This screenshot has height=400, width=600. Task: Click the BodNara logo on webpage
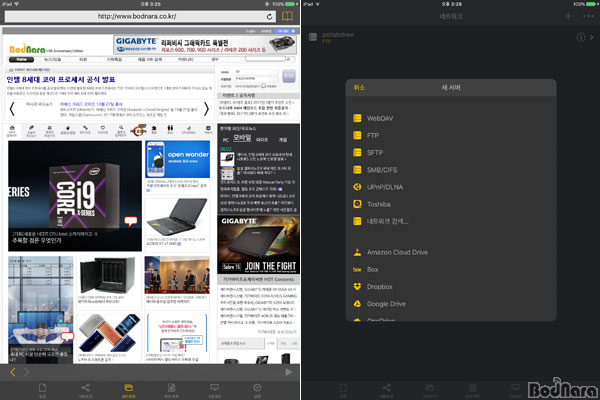[x=28, y=49]
